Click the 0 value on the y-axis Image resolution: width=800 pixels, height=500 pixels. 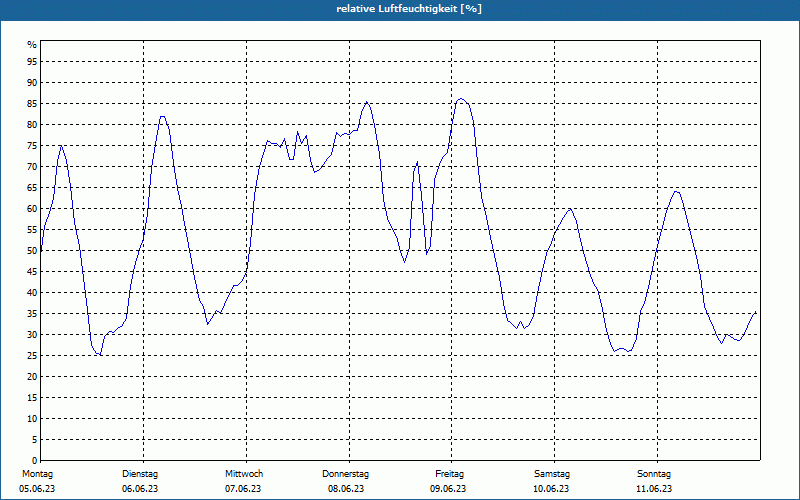coord(35,461)
